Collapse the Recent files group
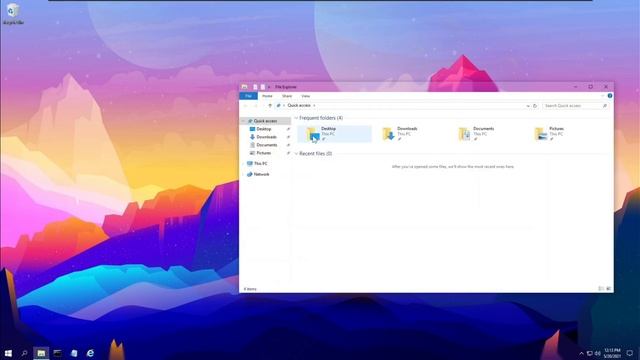 coord(296,154)
